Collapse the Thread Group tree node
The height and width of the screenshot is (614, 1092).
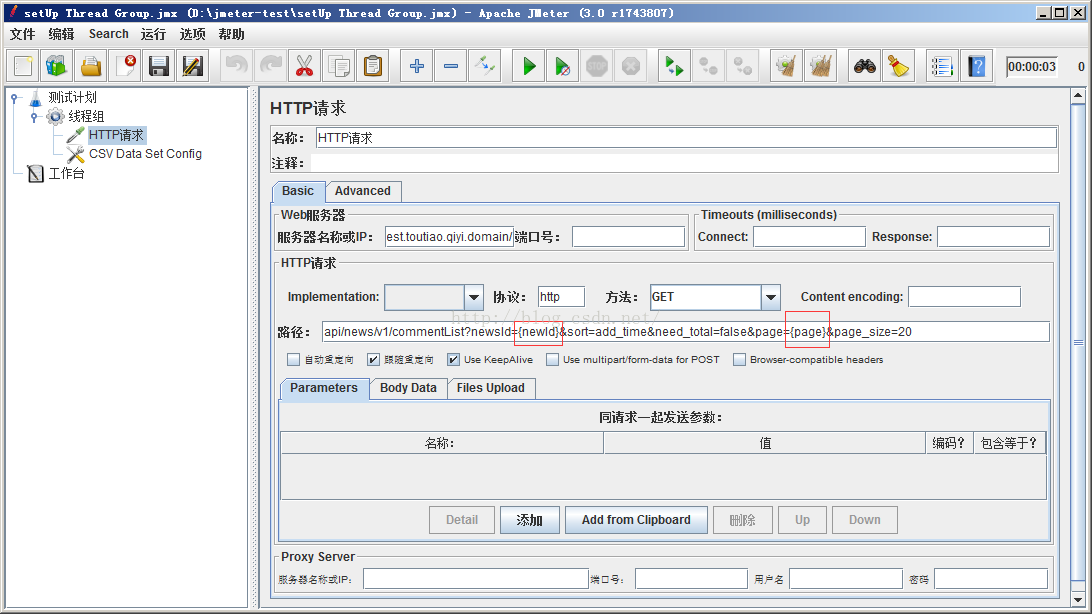tap(34, 117)
